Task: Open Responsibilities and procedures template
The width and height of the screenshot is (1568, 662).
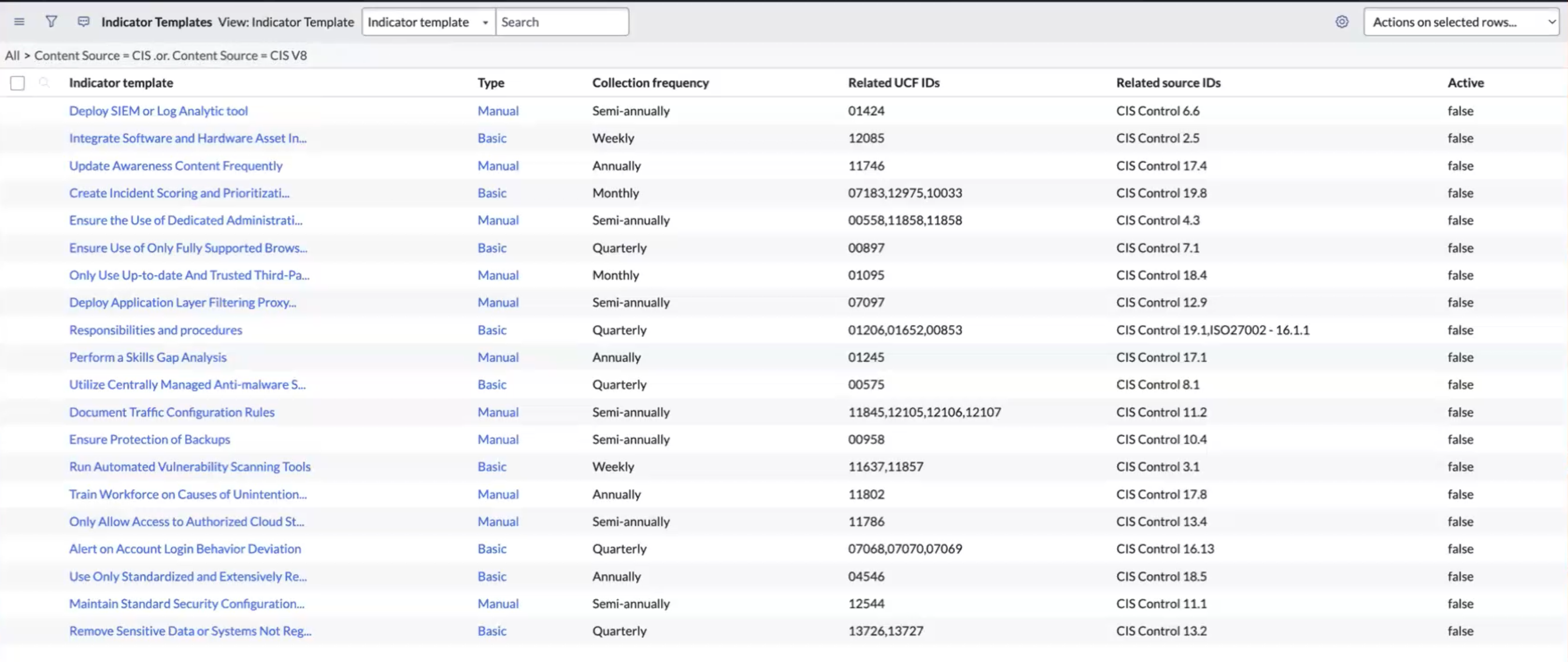Action: pos(155,330)
